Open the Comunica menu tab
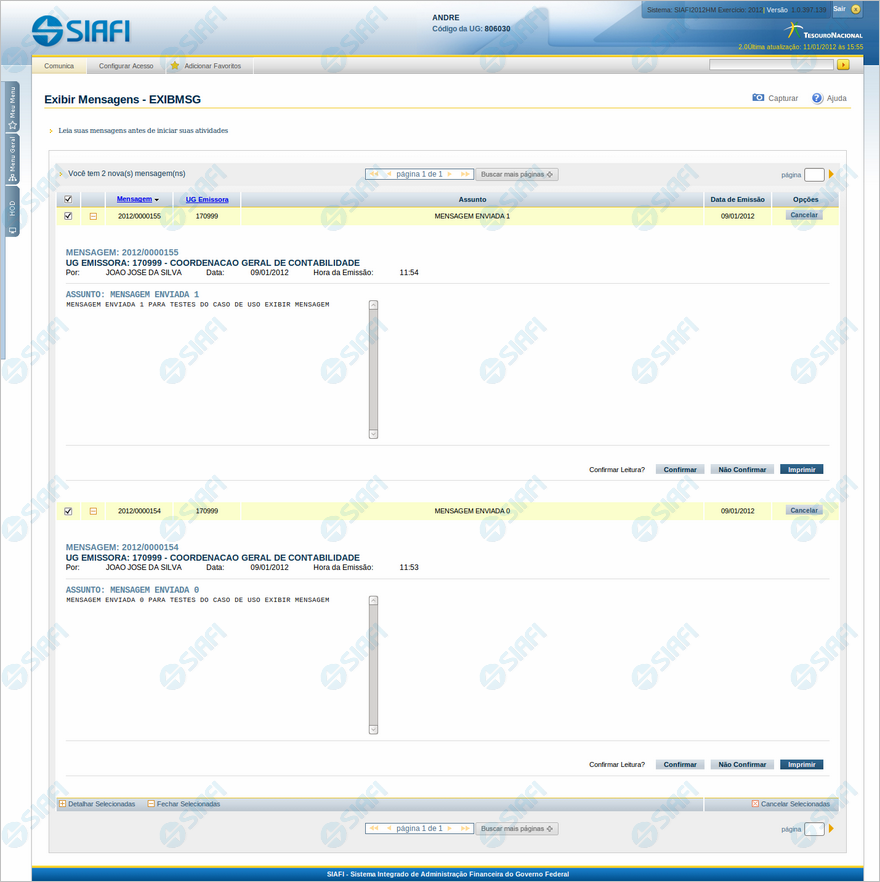 59,66
